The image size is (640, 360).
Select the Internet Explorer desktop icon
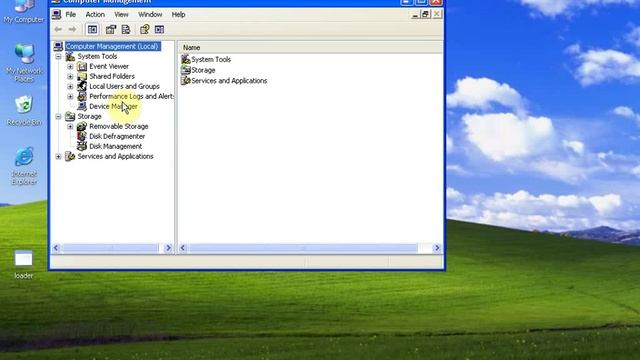24,166
